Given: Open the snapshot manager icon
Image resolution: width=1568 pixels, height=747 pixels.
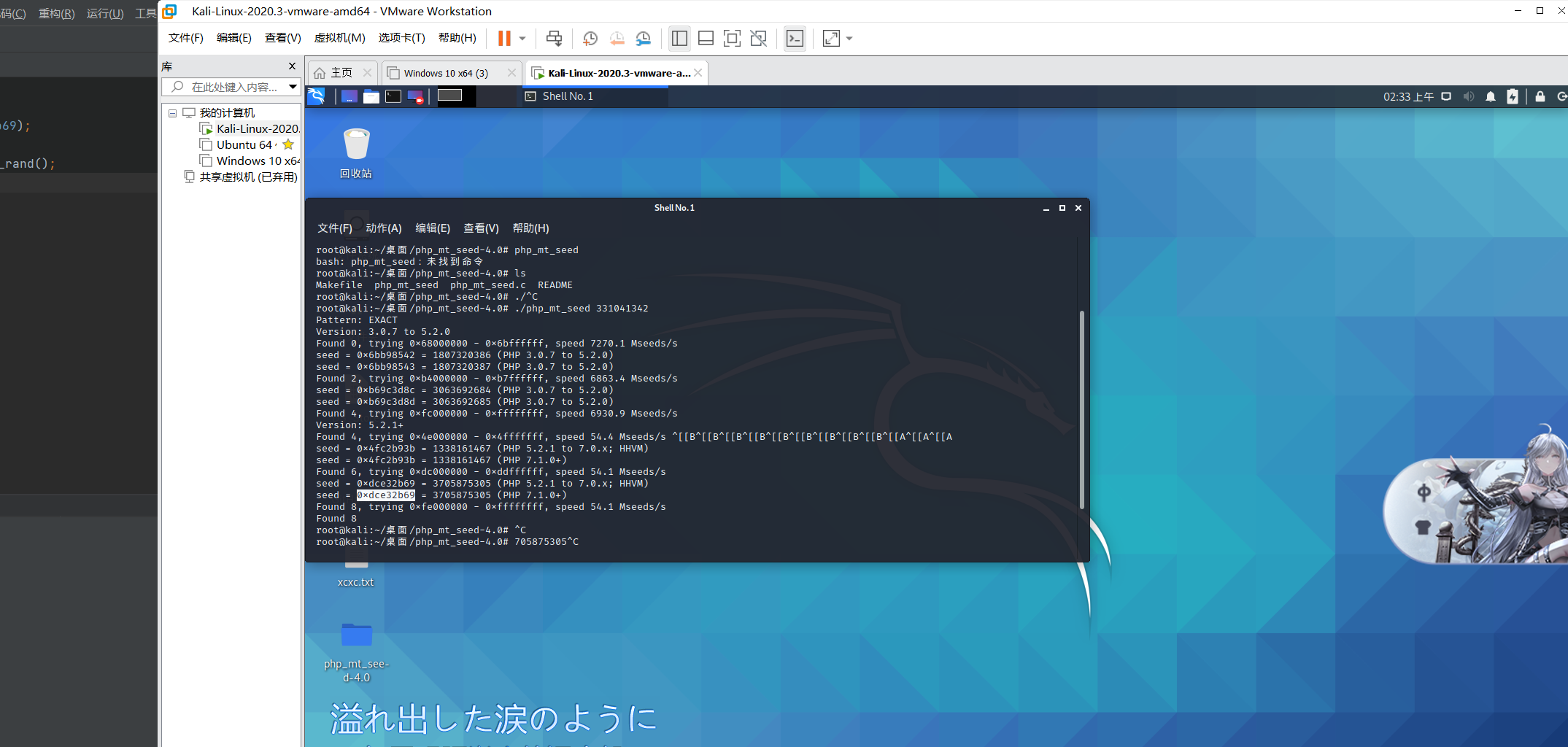Looking at the screenshot, I should tap(644, 38).
